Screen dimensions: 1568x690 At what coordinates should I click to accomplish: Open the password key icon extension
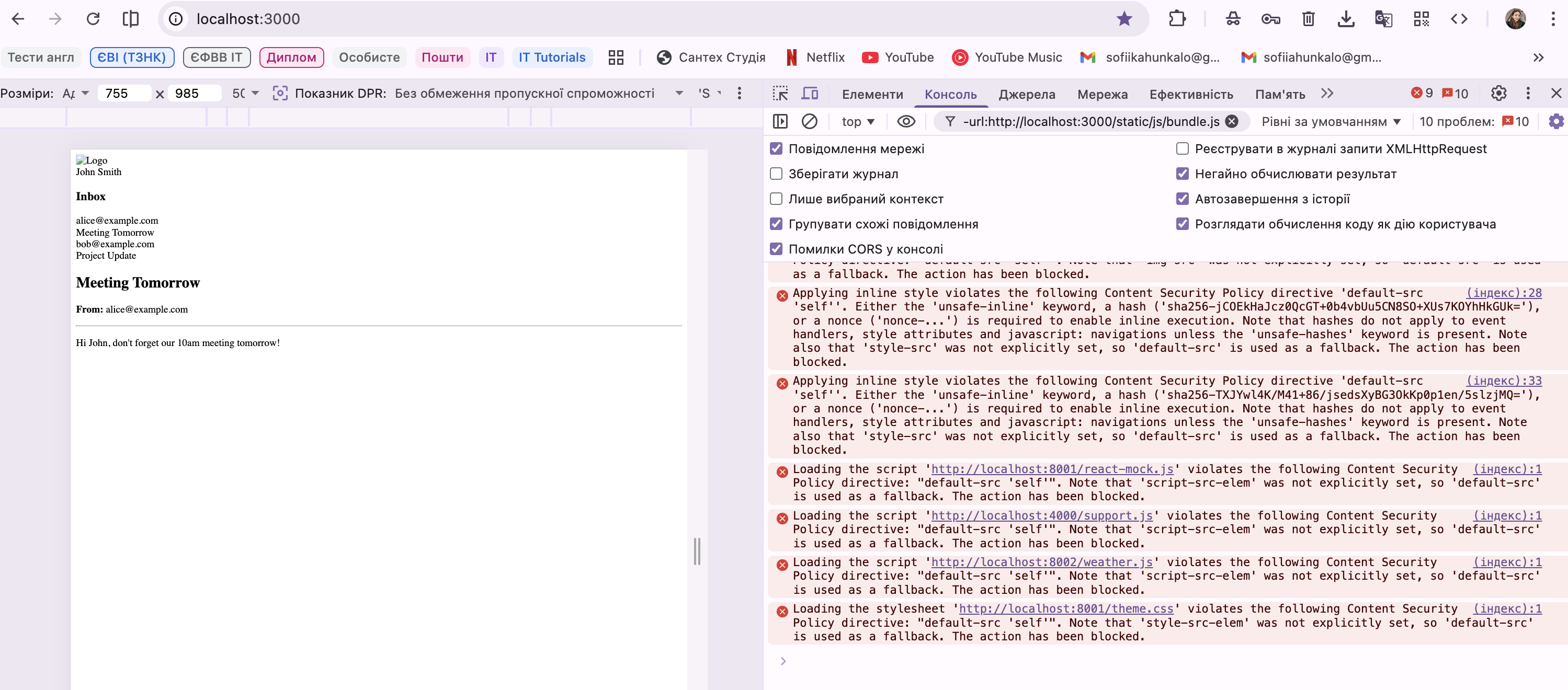pos(1270,19)
